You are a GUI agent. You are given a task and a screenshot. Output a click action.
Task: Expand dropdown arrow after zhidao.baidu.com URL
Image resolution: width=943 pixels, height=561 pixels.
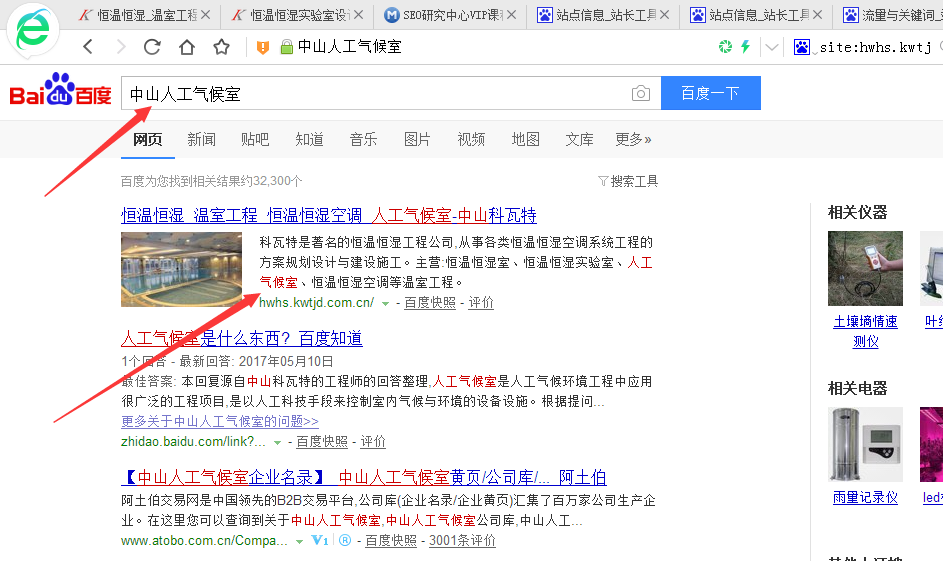277,443
